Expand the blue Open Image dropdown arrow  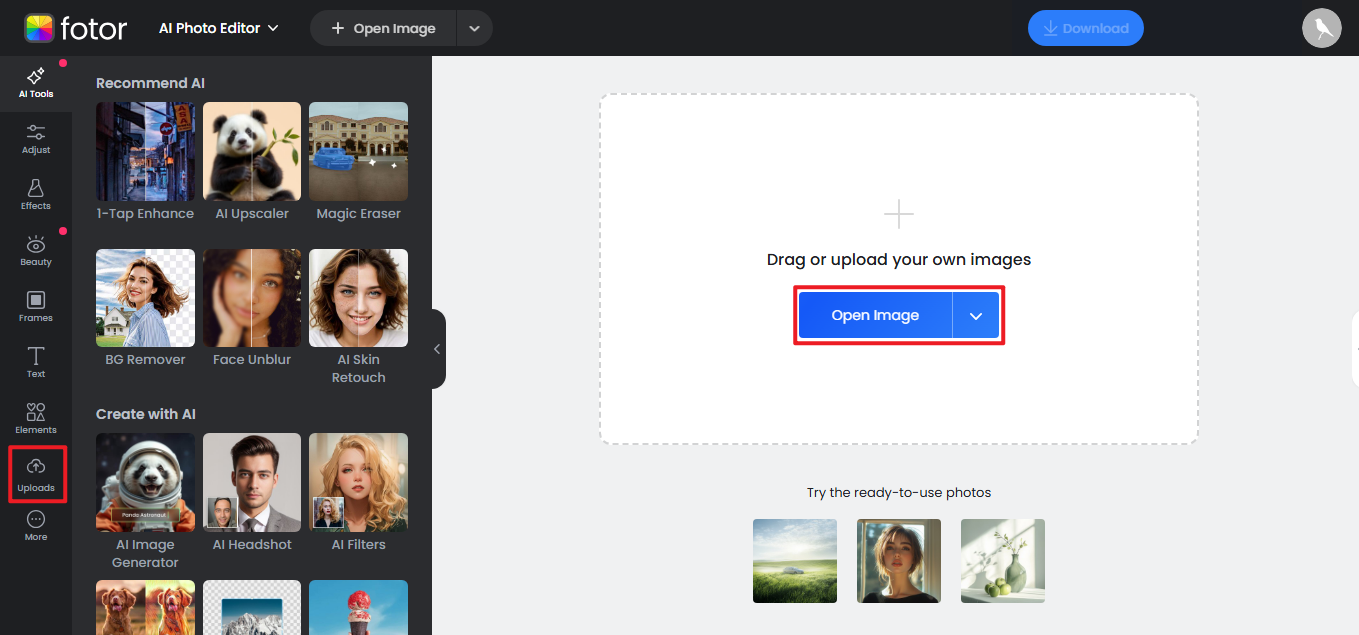976,315
